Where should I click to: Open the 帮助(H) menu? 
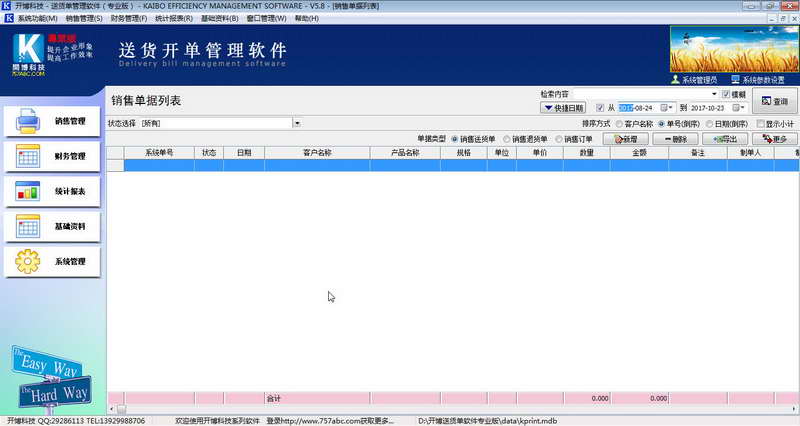[307, 18]
